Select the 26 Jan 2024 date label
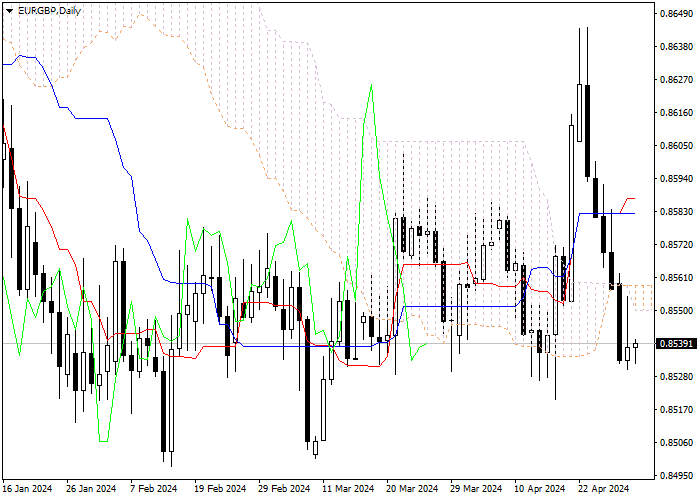700x500 pixels. coord(91,489)
